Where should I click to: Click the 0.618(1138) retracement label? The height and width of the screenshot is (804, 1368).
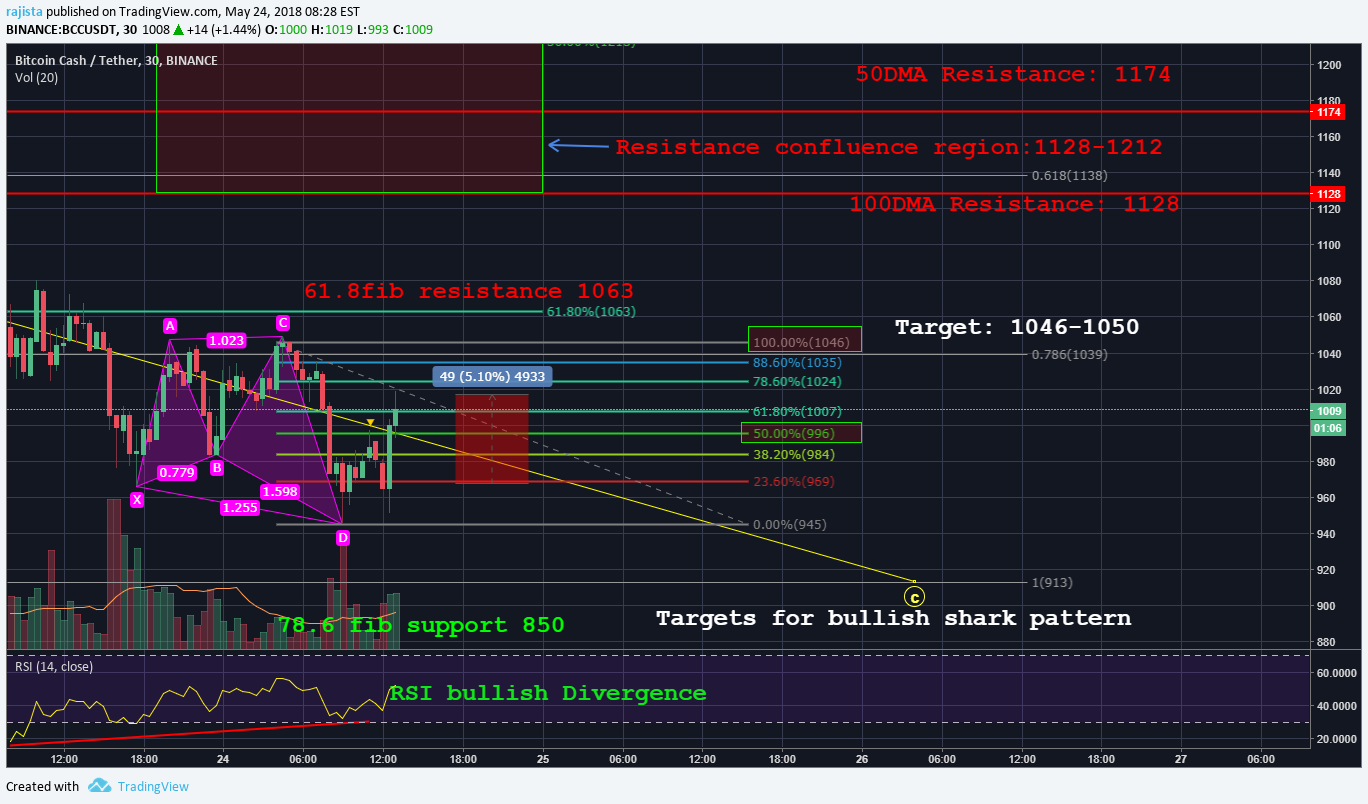[x=1070, y=175]
